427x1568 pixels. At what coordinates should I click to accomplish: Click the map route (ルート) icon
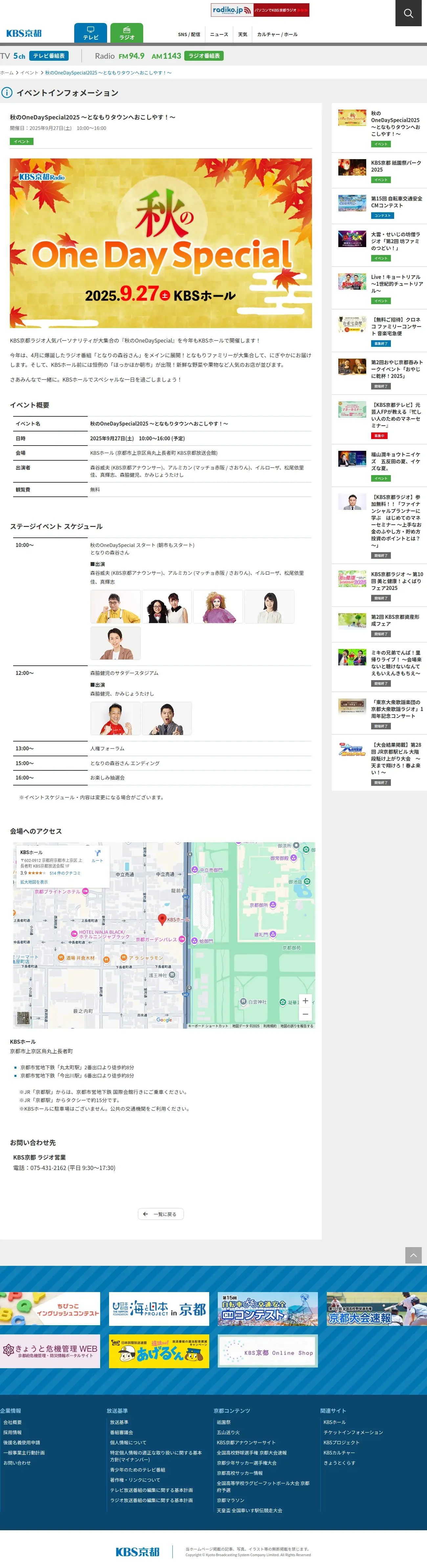(x=98, y=856)
